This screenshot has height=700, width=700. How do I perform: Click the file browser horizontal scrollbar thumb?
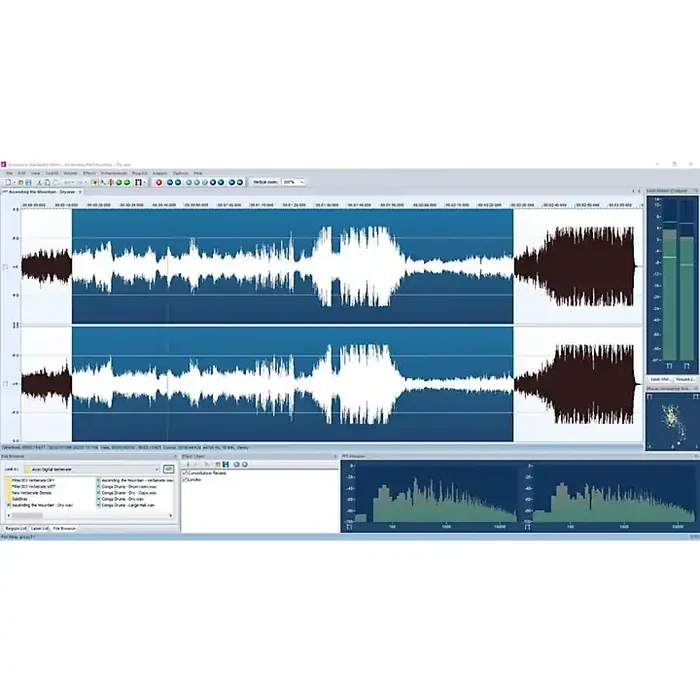pos(27,516)
